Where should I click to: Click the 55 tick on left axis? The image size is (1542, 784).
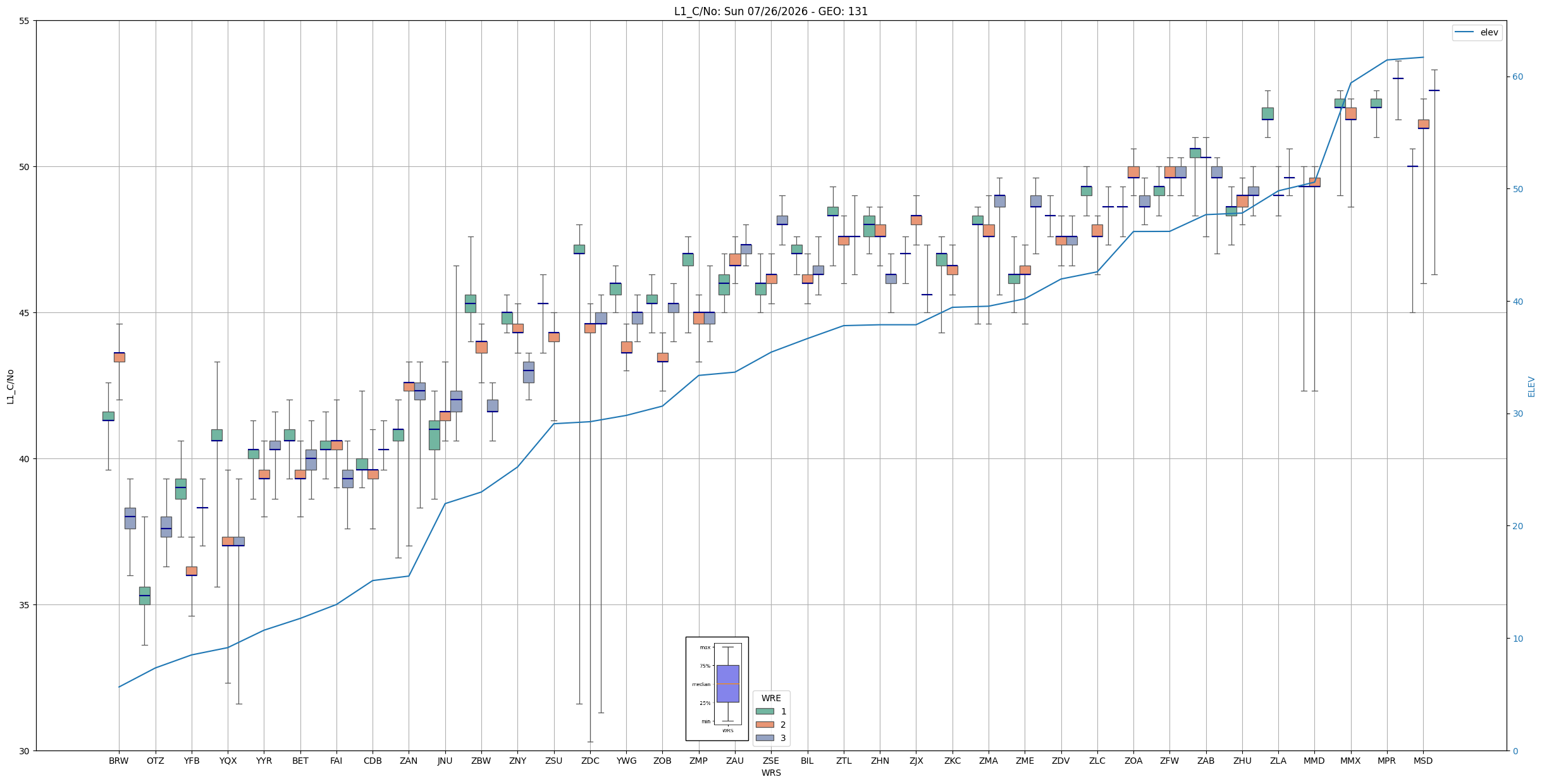pyautogui.click(x=25, y=21)
